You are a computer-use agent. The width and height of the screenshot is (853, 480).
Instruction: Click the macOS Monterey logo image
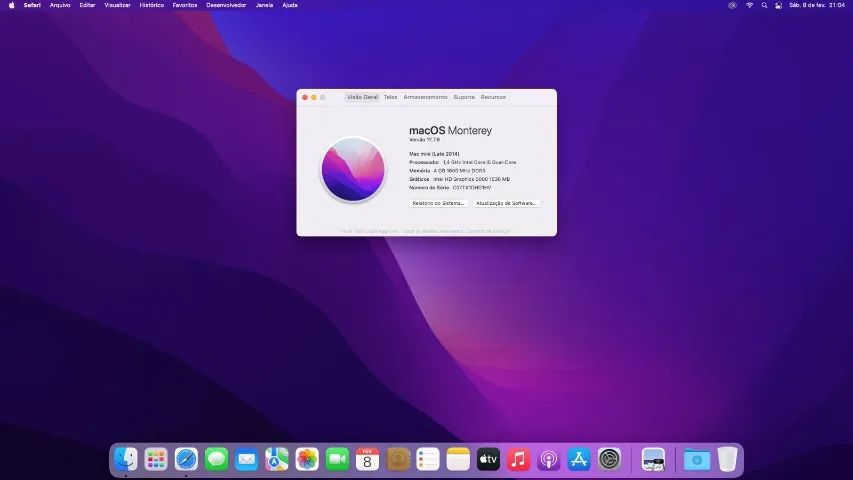tap(353, 169)
